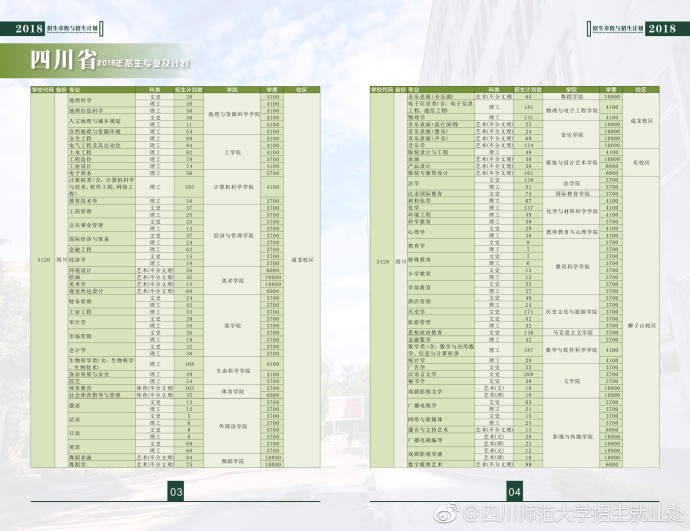Image resolution: width=690 pixels, height=531 pixels.
Task: Click the '教师教育与心理学院' college cell
Action: [x=571, y=232]
